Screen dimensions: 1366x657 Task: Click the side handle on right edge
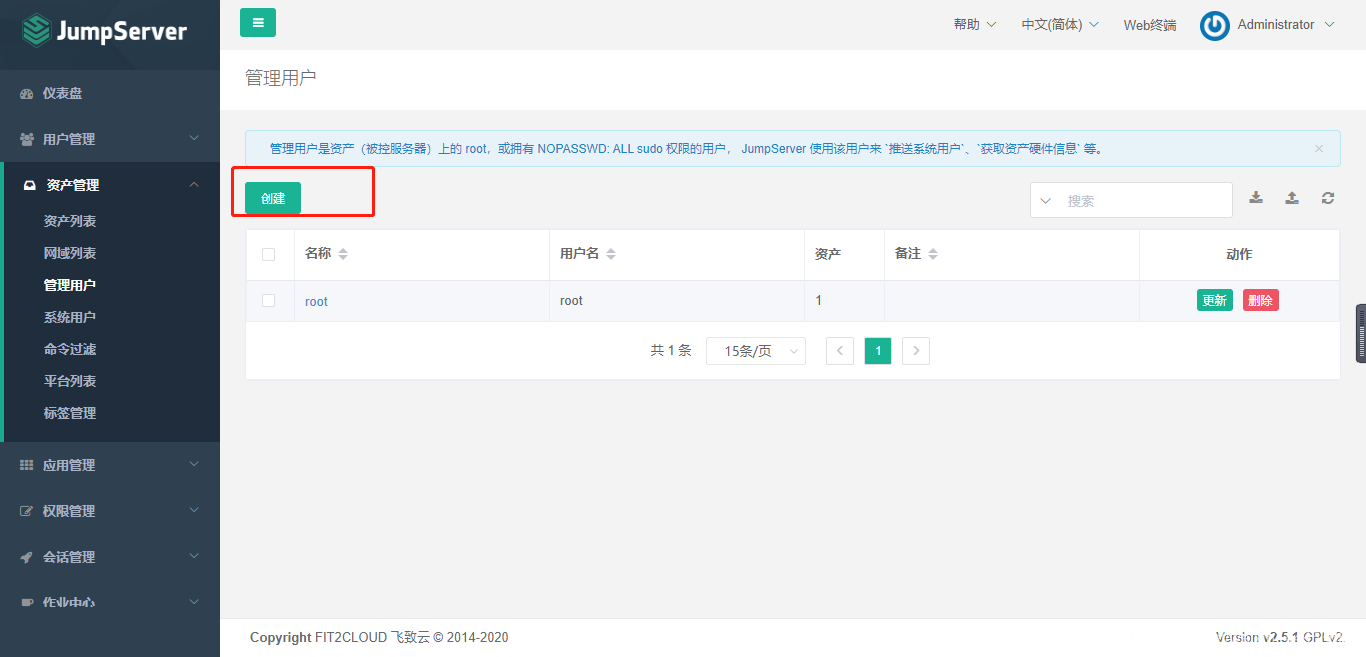pyautogui.click(x=1361, y=333)
